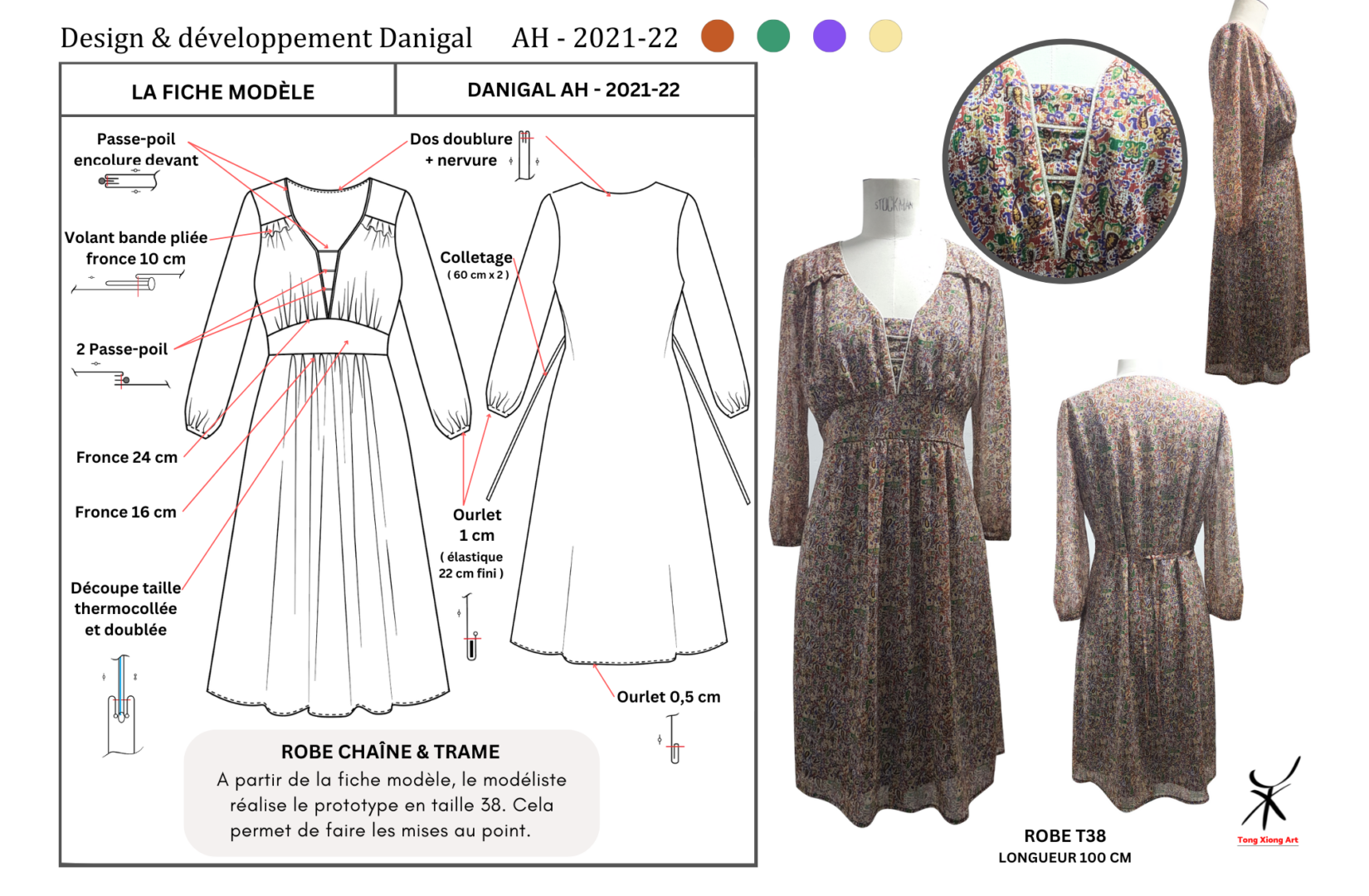
Task: Click the pale yellow color swatch circle
Action: [x=885, y=37]
